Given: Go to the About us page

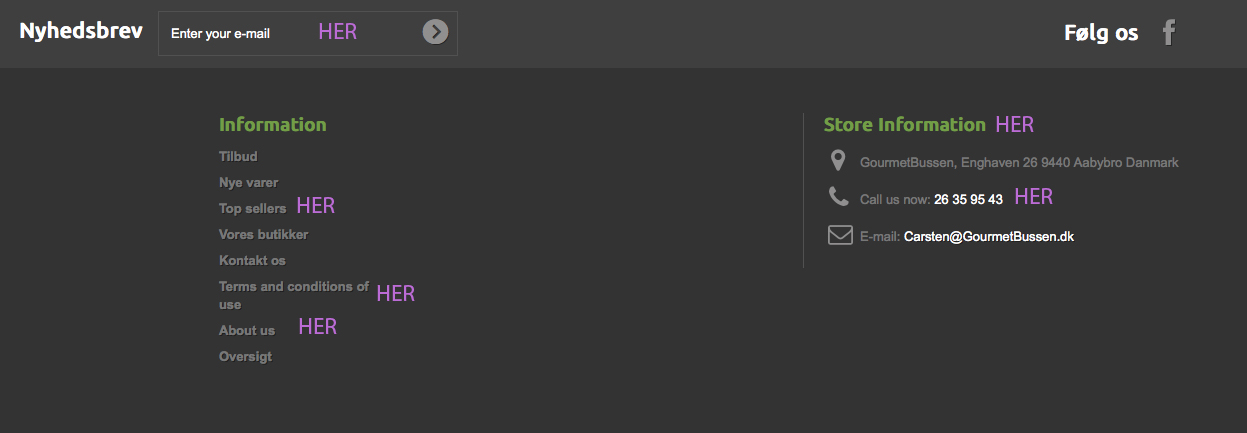Looking at the screenshot, I should point(246,331).
